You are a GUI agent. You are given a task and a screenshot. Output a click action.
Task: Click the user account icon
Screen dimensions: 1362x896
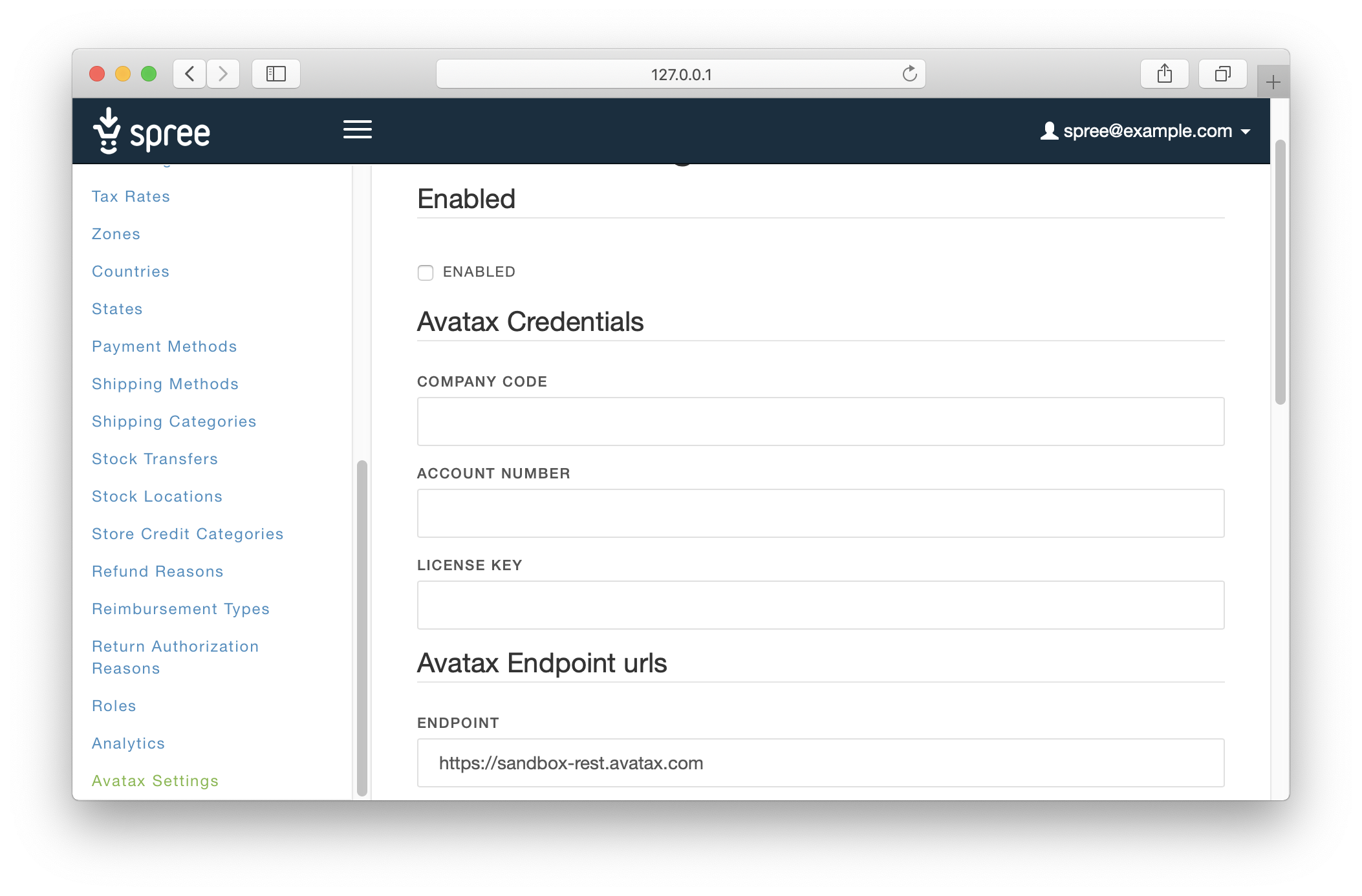coord(1049,131)
